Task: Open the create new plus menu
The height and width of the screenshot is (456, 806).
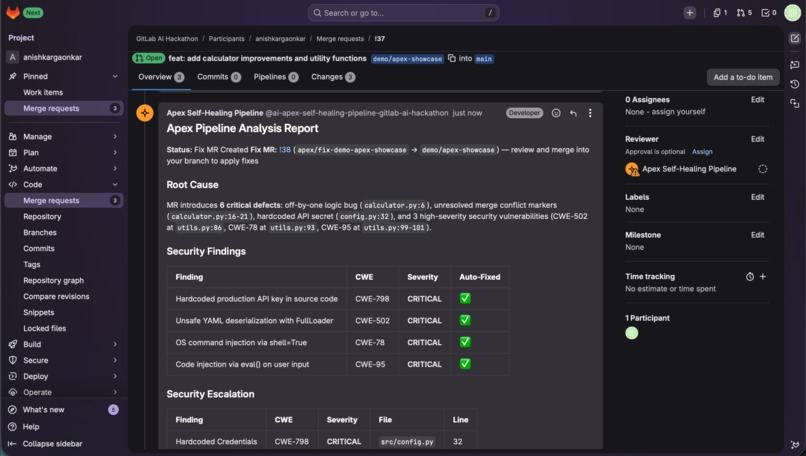Action: (x=689, y=13)
